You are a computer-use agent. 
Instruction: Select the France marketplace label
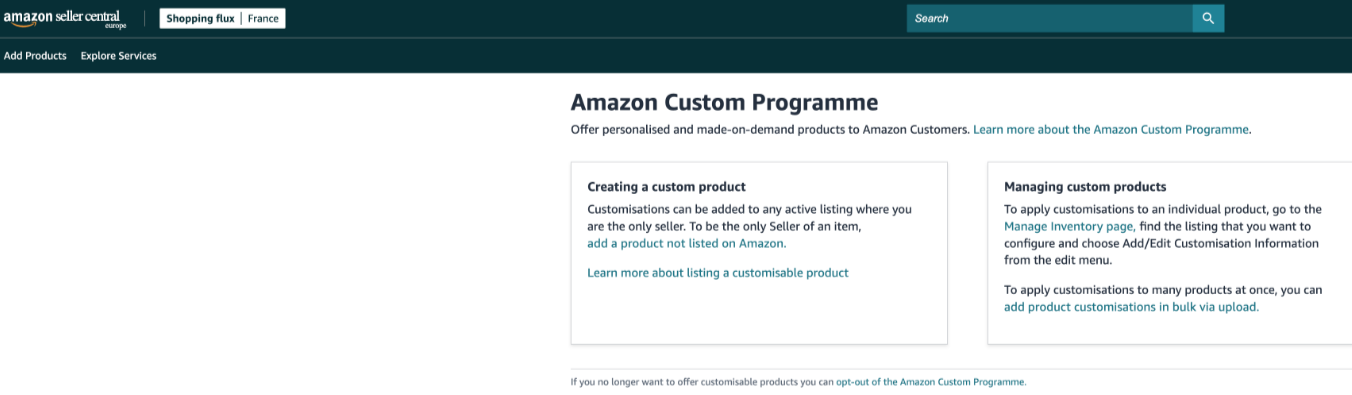point(263,18)
